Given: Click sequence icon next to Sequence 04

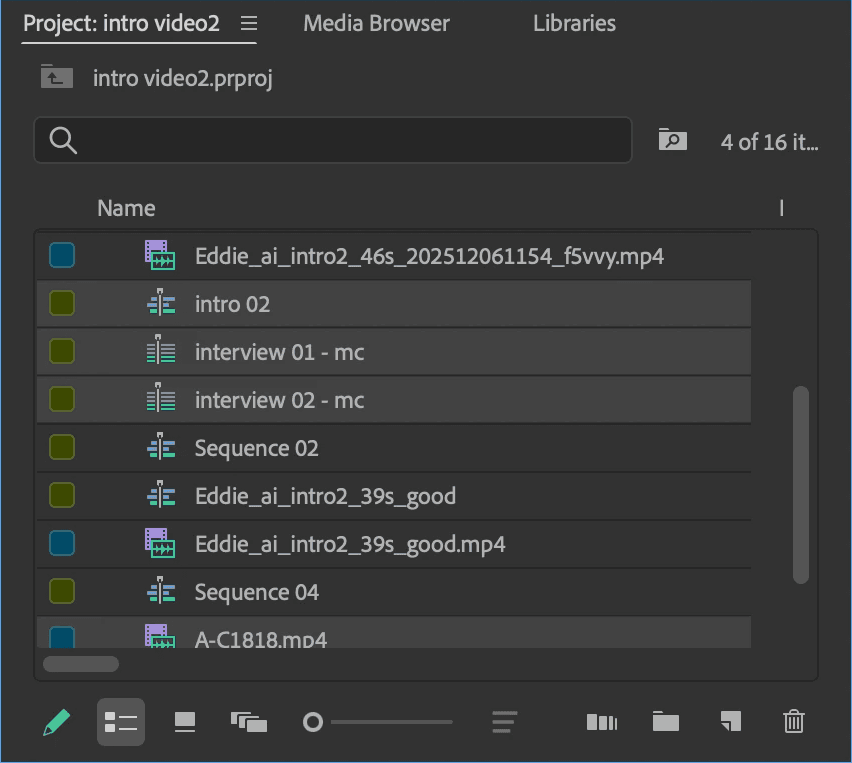Looking at the screenshot, I should (x=161, y=590).
